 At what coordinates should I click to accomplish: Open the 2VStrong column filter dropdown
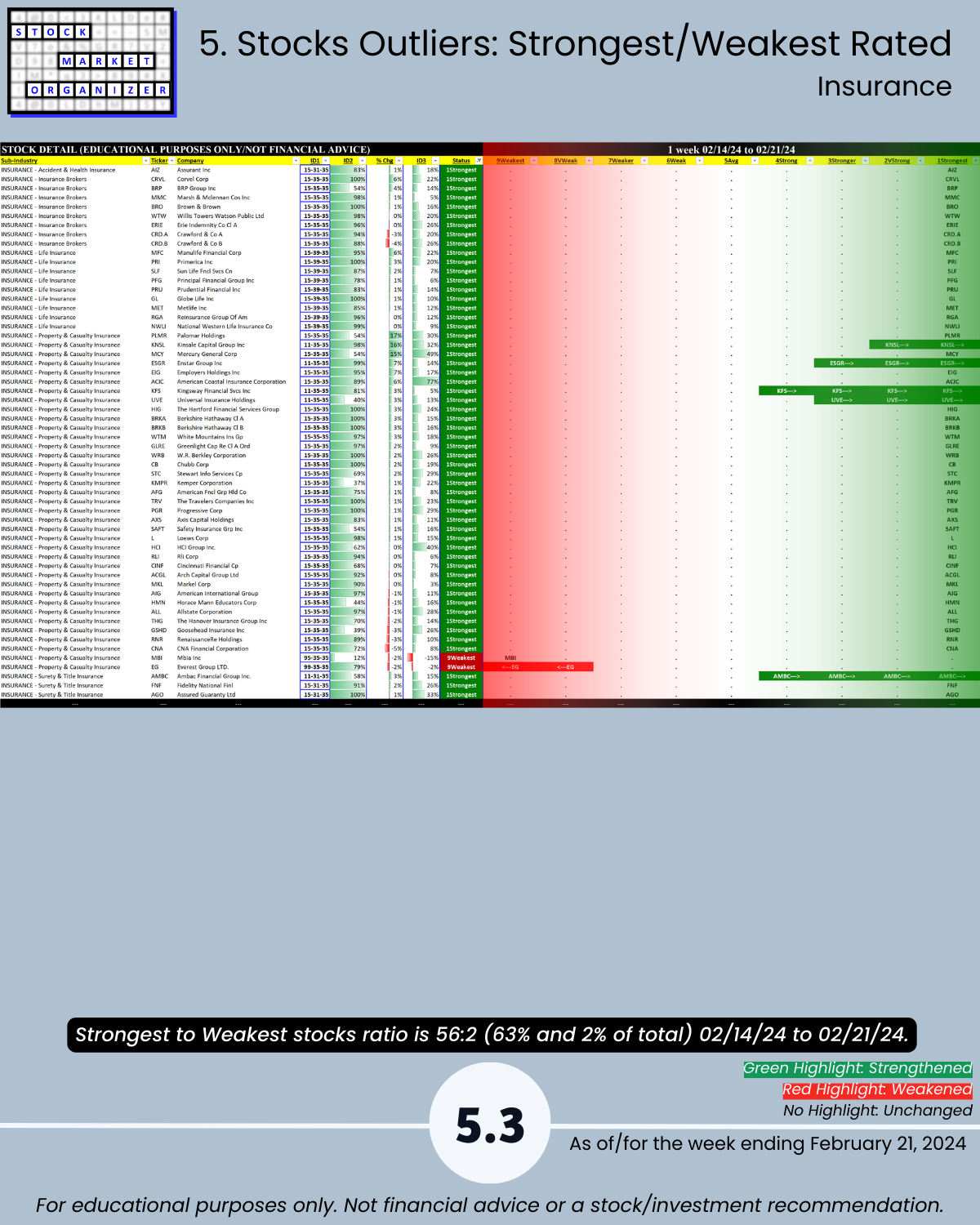click(920, 161)
